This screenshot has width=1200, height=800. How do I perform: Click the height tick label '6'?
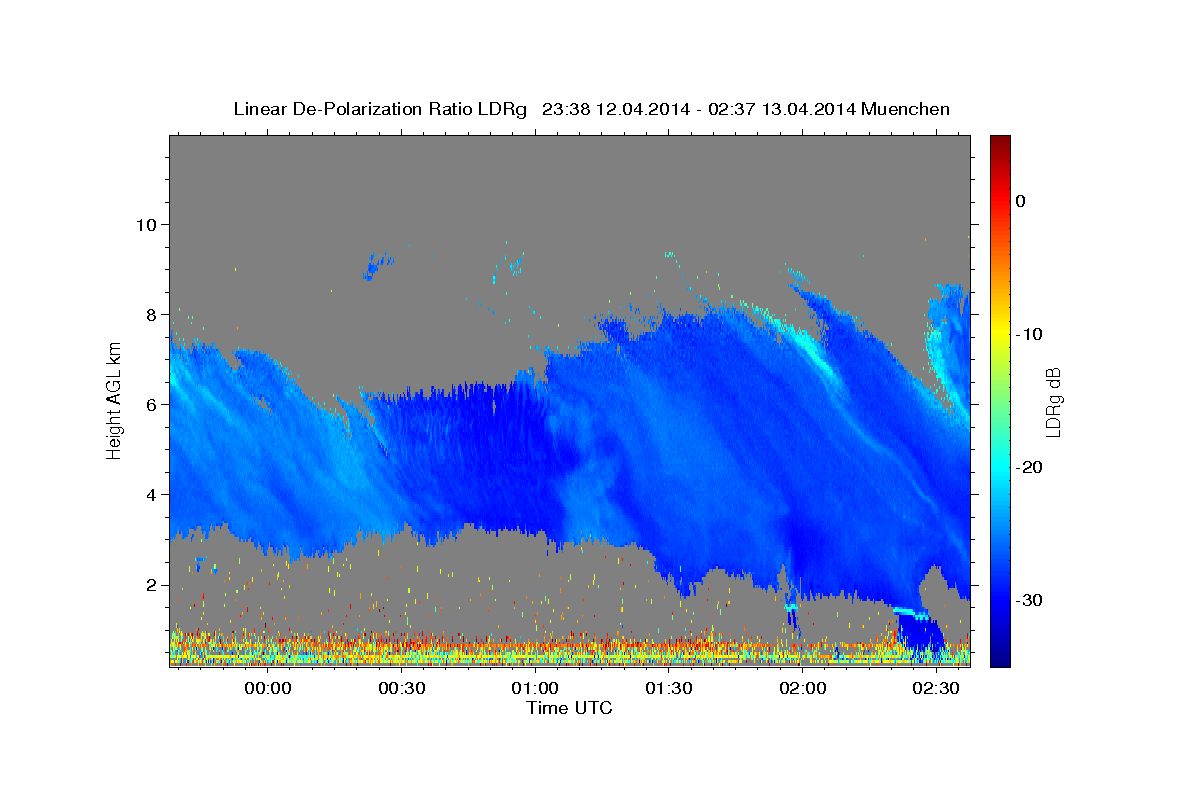coord(152,404)
